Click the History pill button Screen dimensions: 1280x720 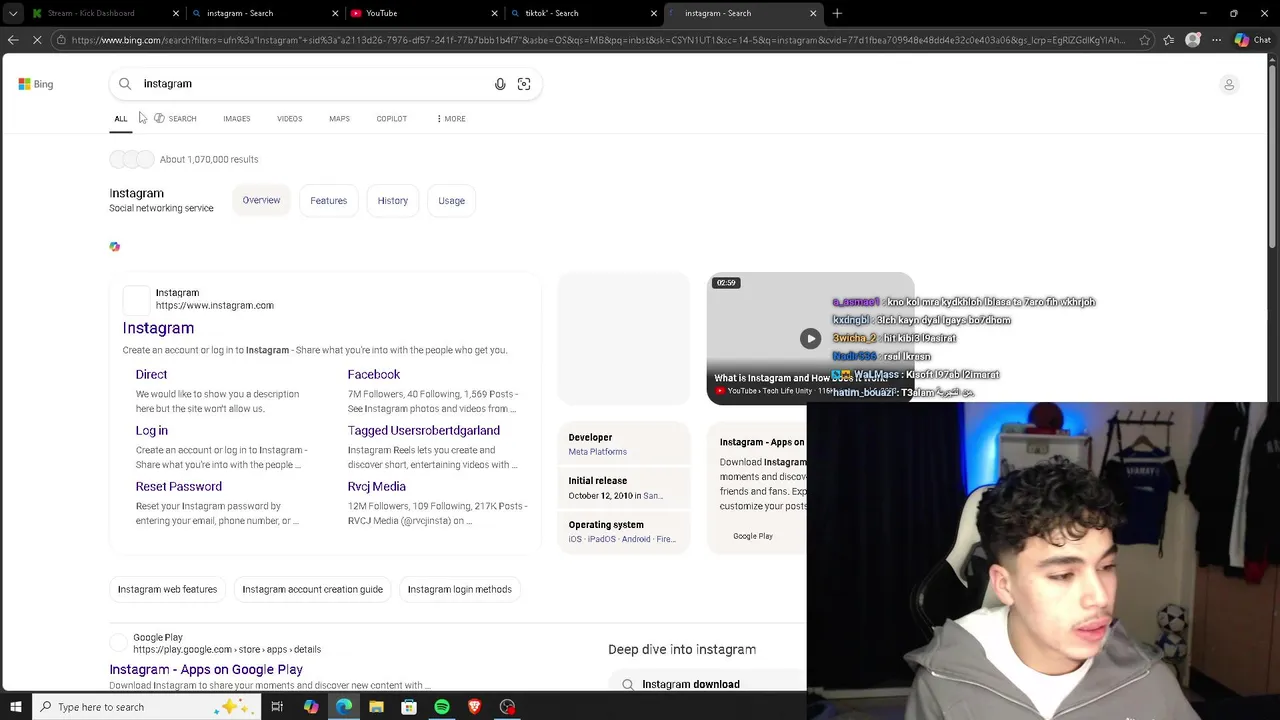(x=392, y=201)
